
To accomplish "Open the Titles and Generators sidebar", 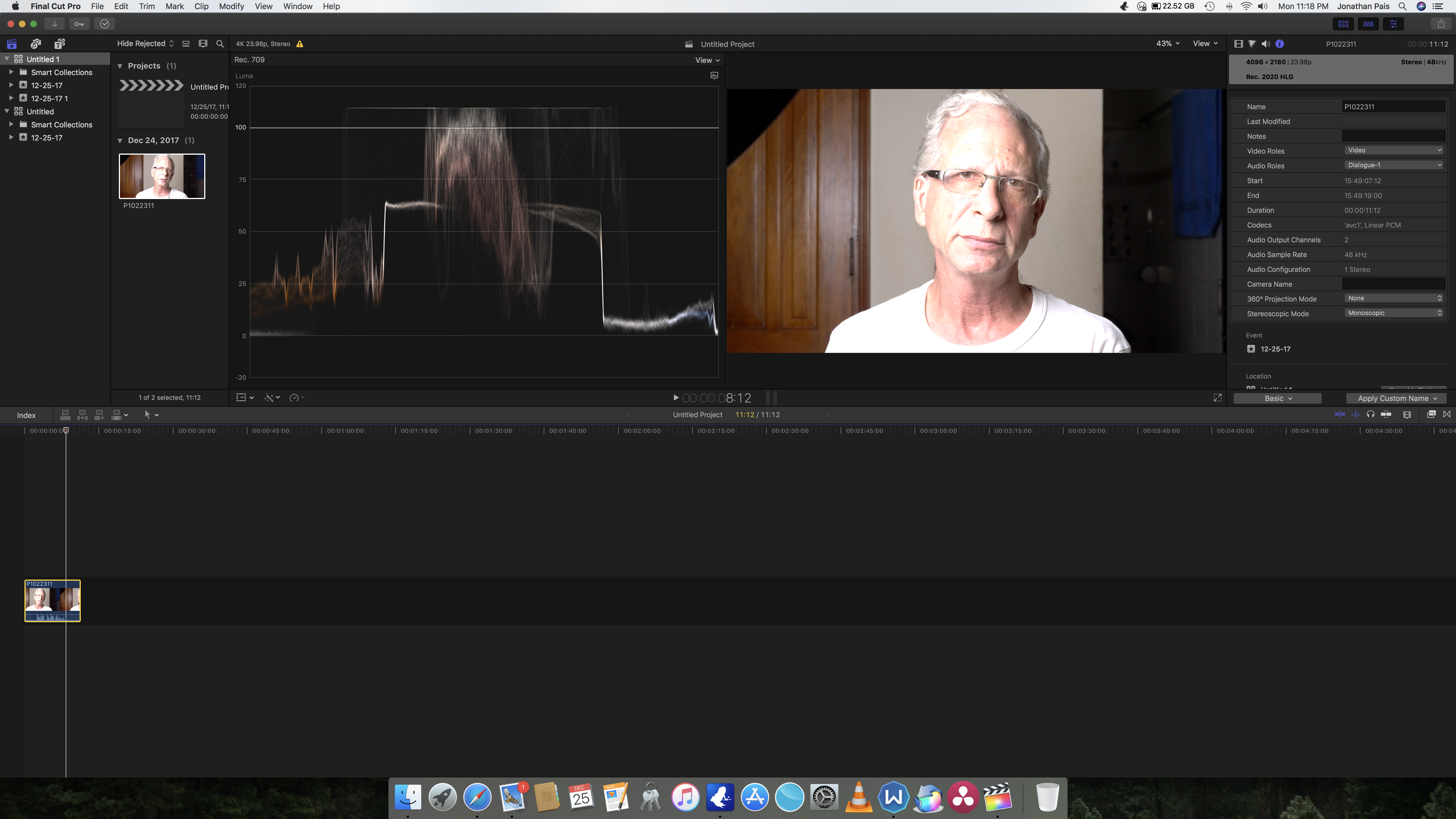I will coord(59,44).
